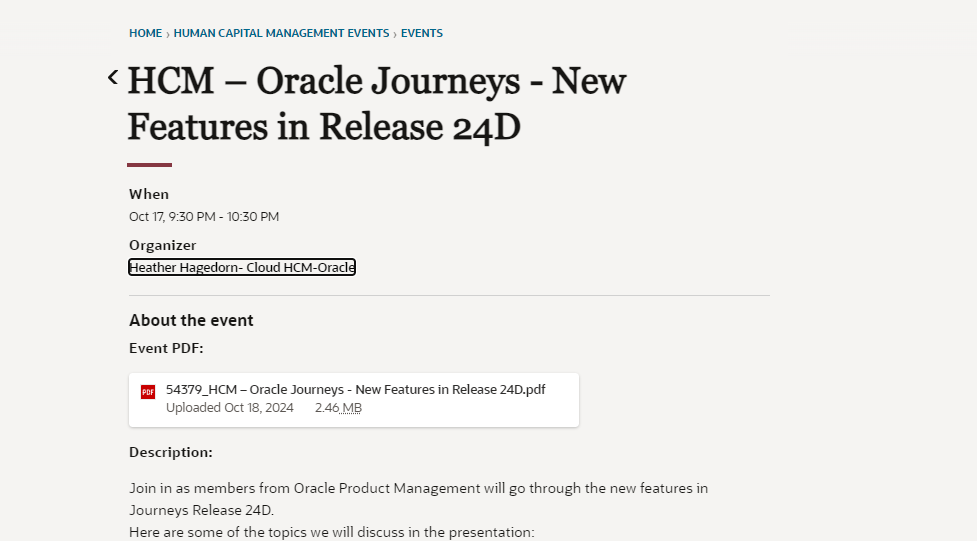
Task: Open the HOME breadcrumb link
Action: coord(145,33)
